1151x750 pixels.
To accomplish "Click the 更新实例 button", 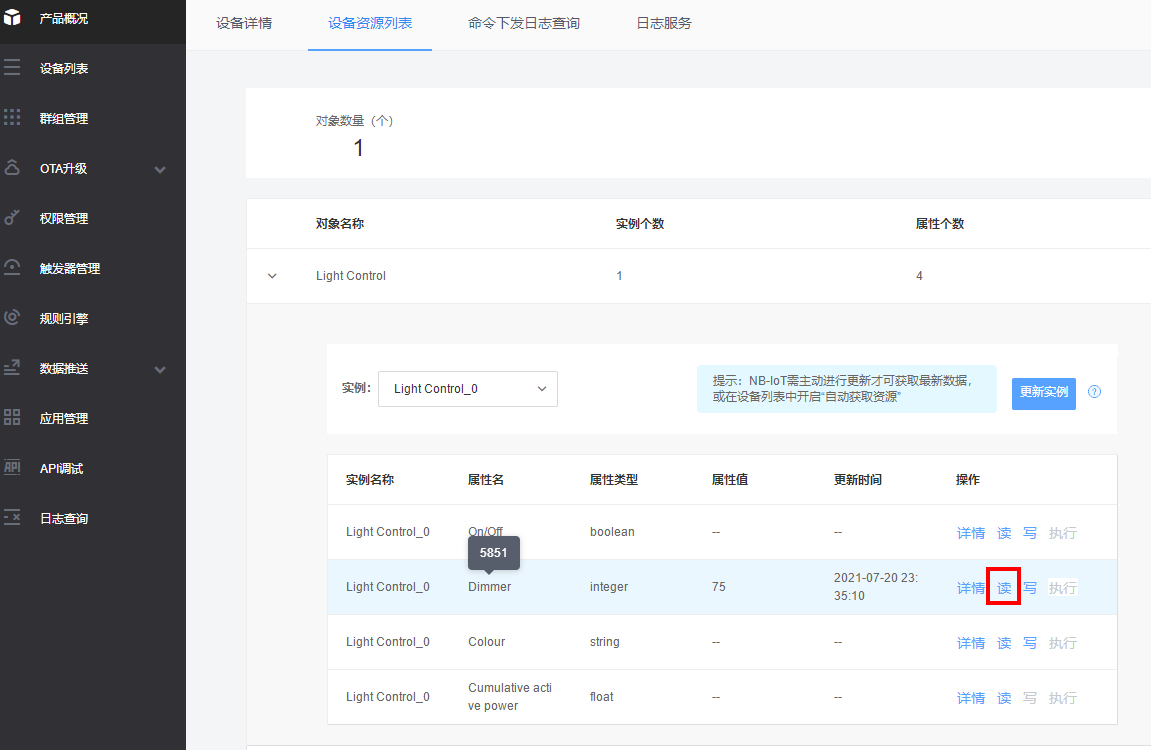I will [1043, 393].
